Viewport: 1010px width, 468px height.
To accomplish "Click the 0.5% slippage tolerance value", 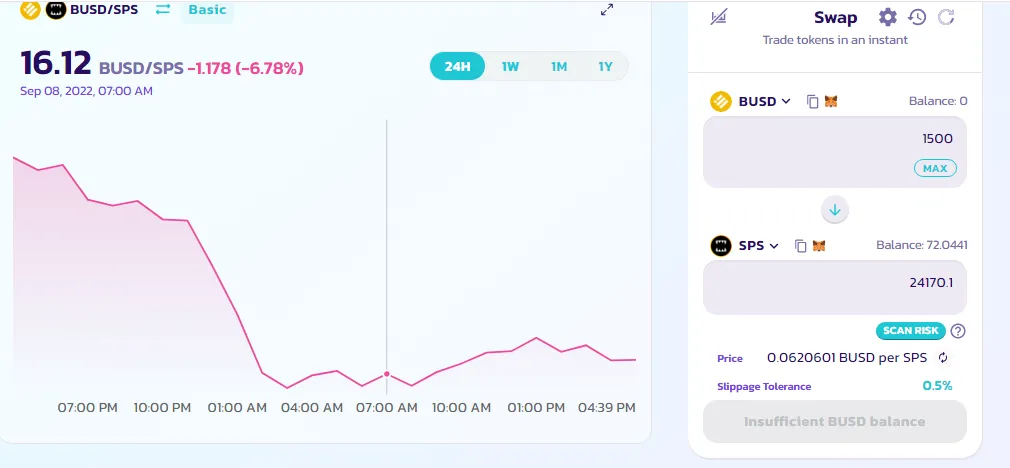I will [x=937, y=386].
